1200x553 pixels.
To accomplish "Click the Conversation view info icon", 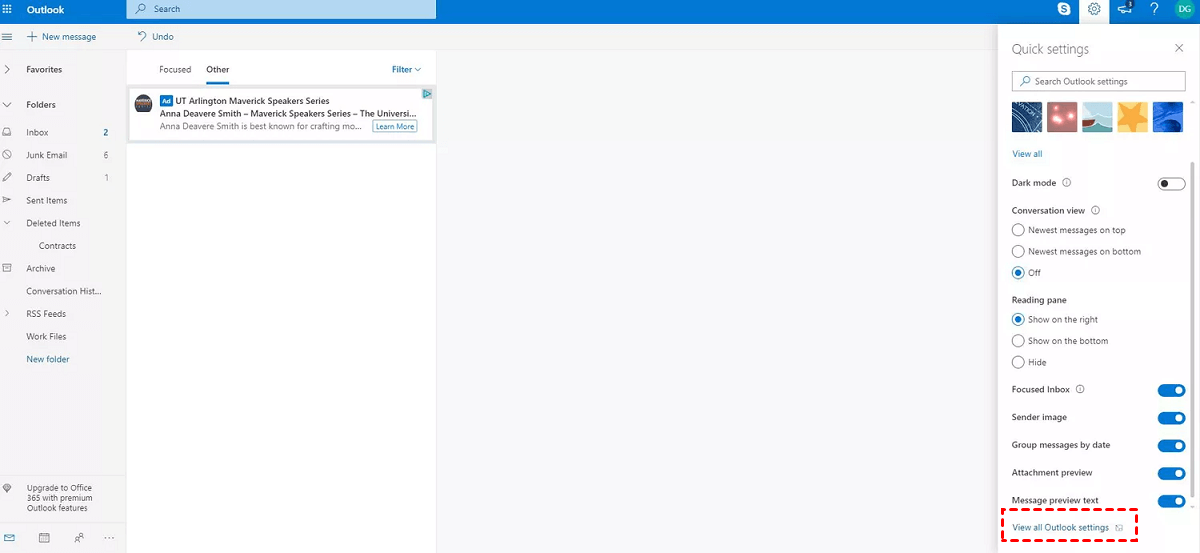I will [1096, 211].
